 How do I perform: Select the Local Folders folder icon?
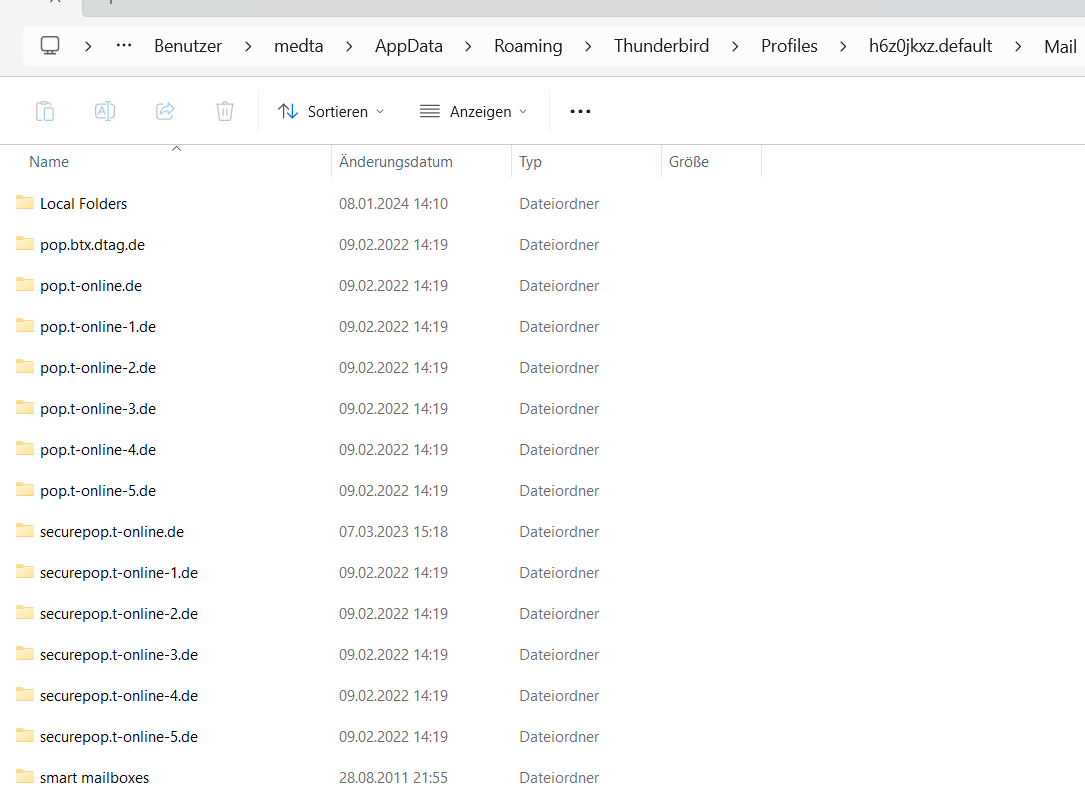pos(25,203)
